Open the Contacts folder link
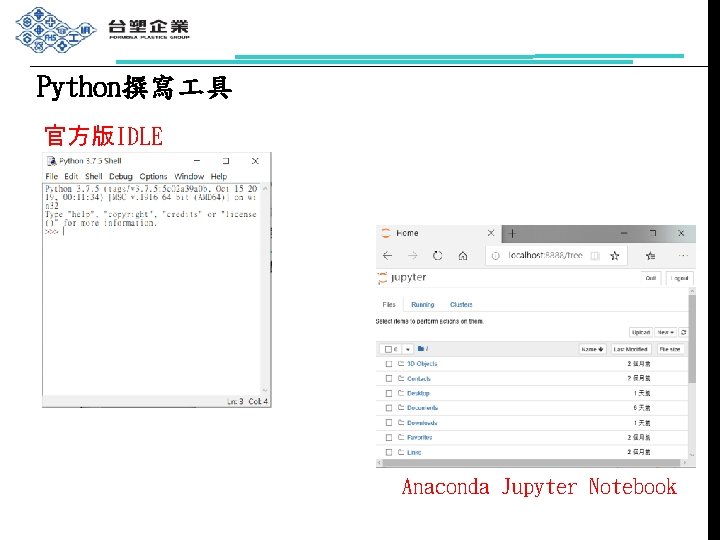The height and width of the screenshot is (540, 720). [x=419, y=379]
